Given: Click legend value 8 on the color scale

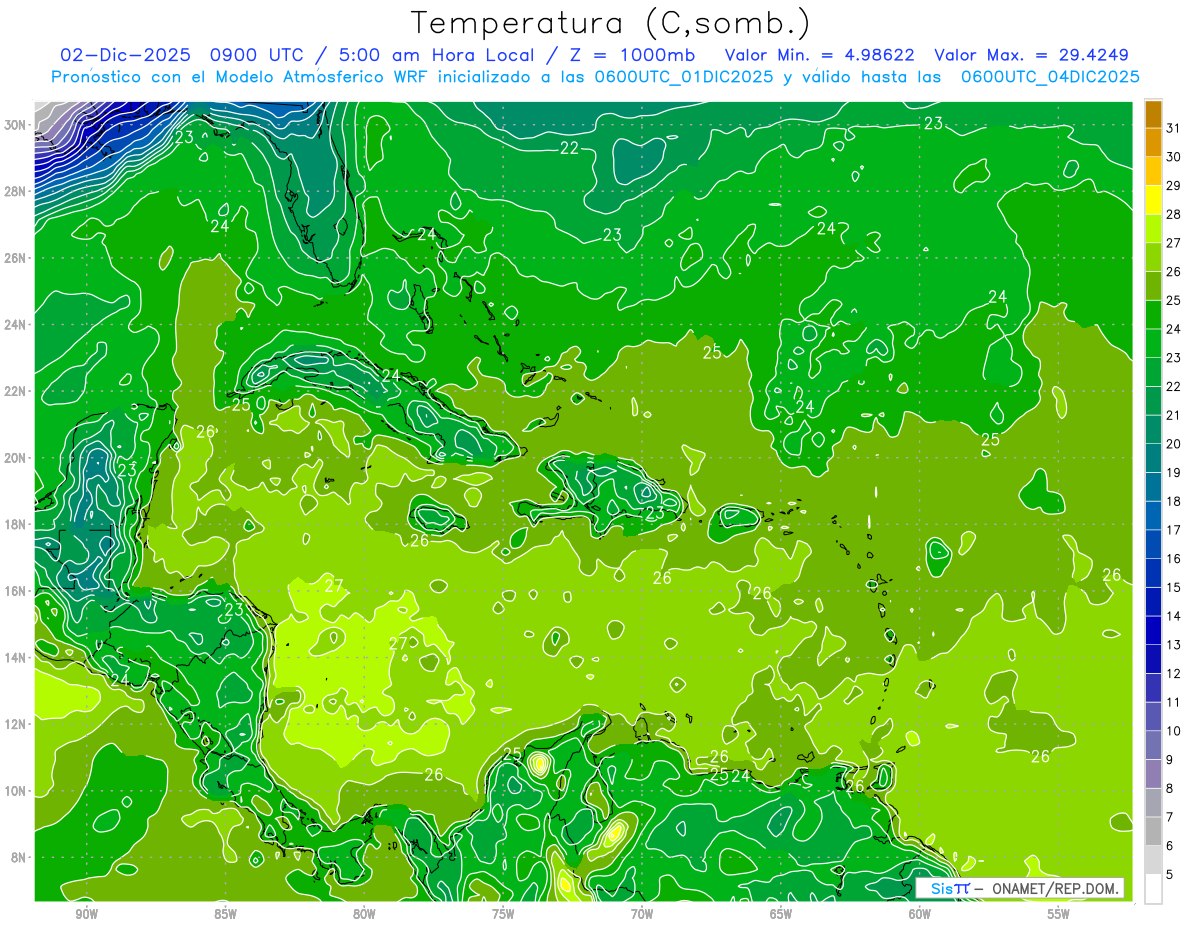Looking at the screenshot, I should (x=1170, y=789).
